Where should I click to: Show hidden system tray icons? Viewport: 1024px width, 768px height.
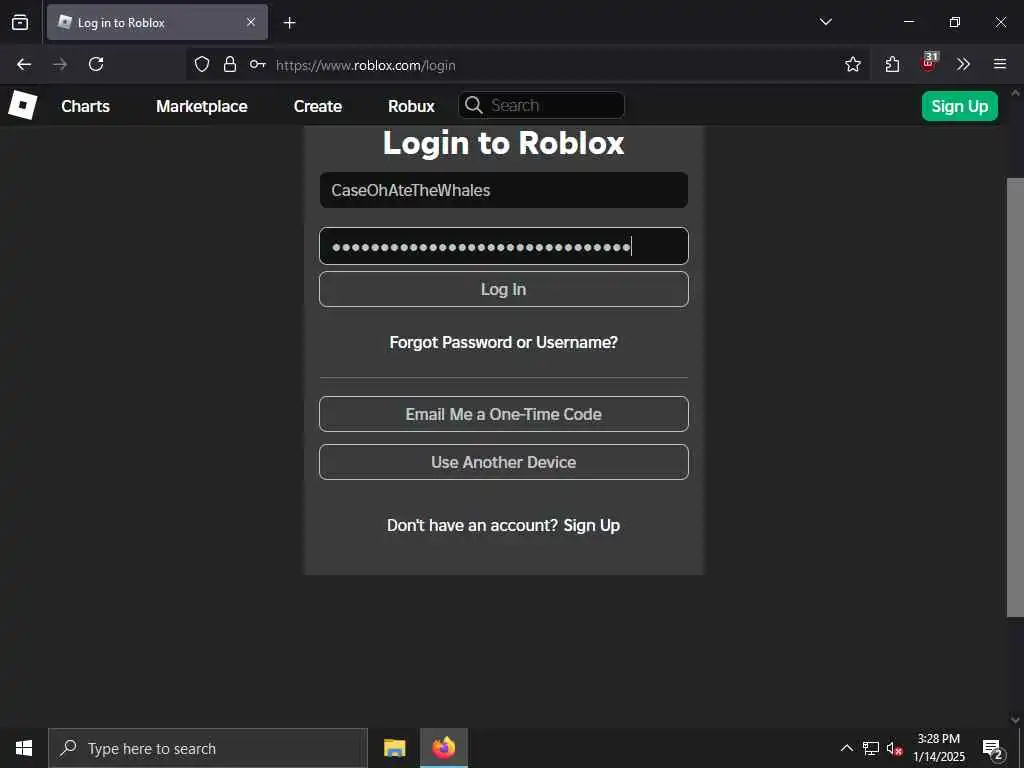pyautogui.click(x=846, y=748)
